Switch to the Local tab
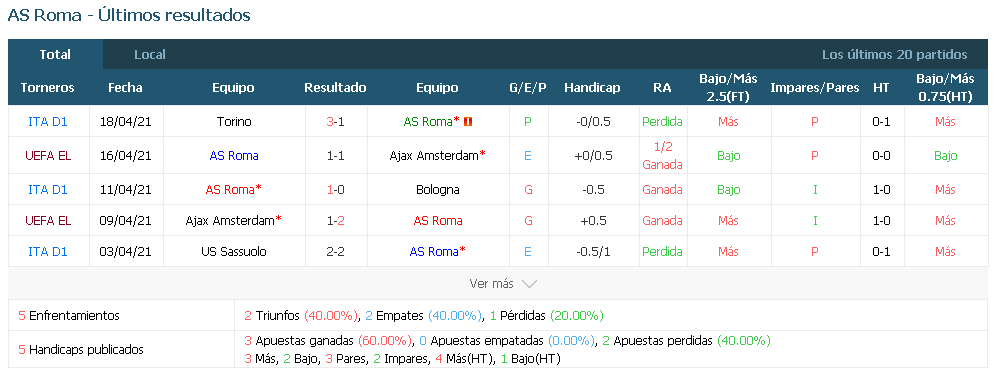Screen dimensions: 998x374 tap(150, 55)
